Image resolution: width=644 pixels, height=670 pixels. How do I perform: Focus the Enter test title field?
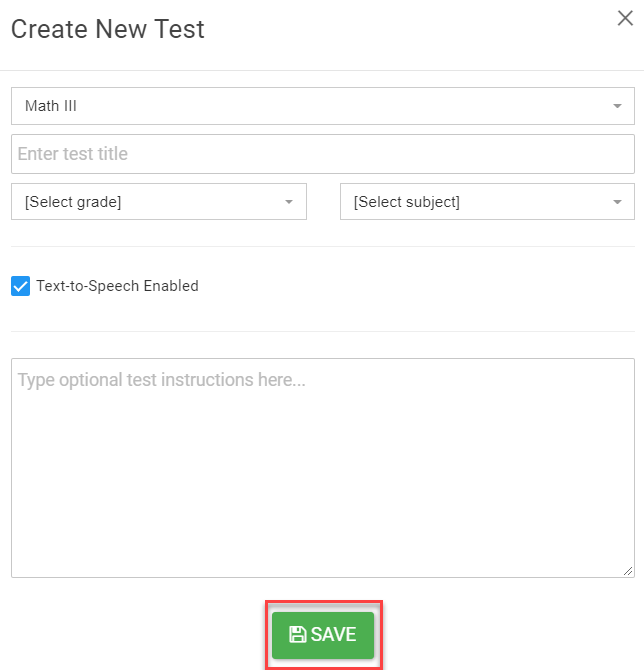(323, 154)
